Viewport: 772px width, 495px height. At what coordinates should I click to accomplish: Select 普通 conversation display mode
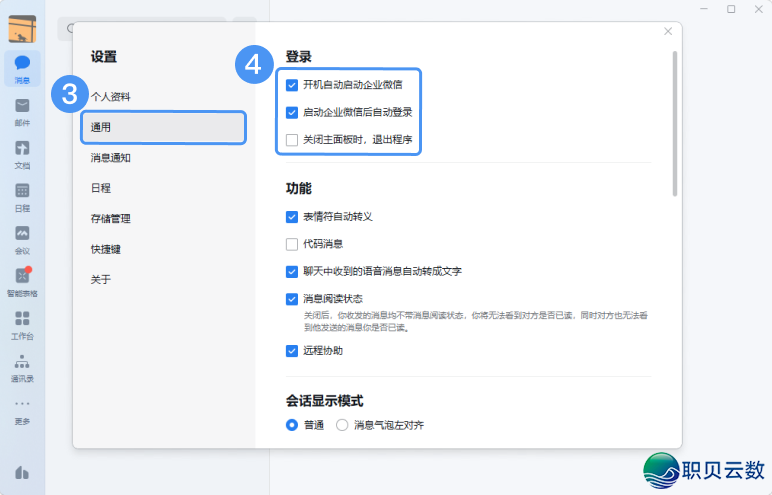tap(292, 425)
